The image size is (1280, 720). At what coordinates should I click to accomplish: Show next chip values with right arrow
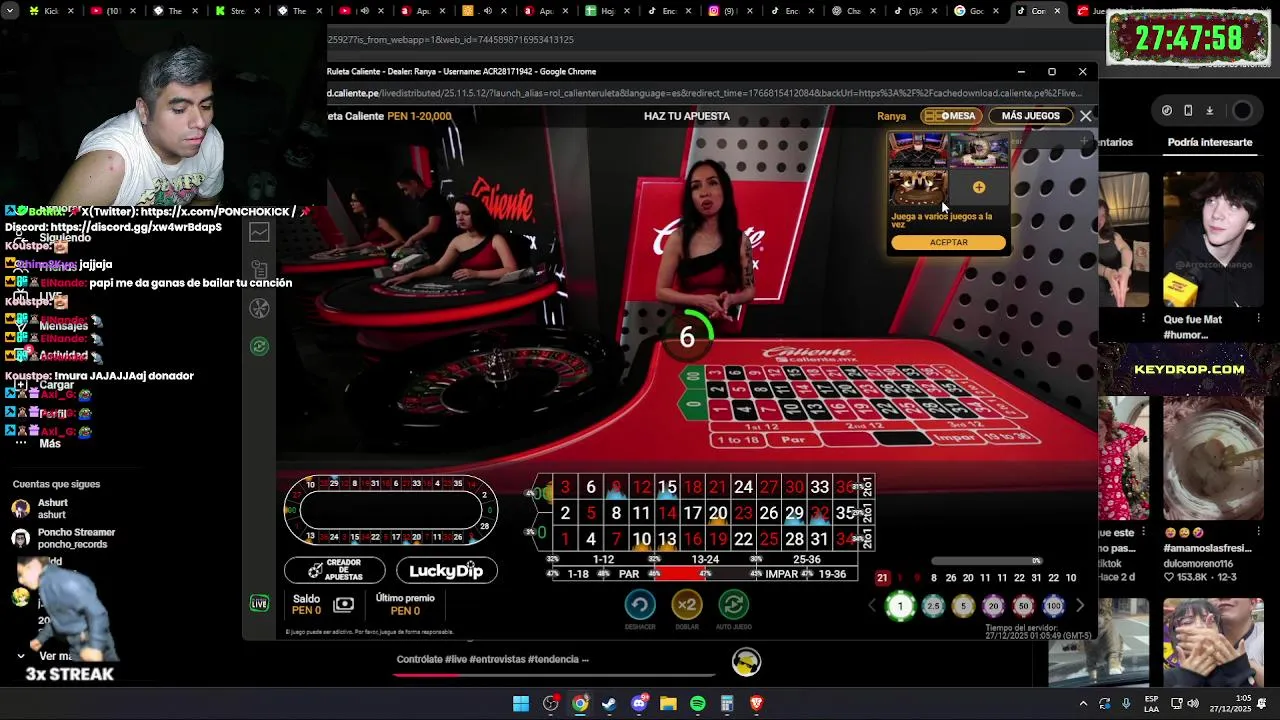pyautogui.click(x=1079, y=606)
